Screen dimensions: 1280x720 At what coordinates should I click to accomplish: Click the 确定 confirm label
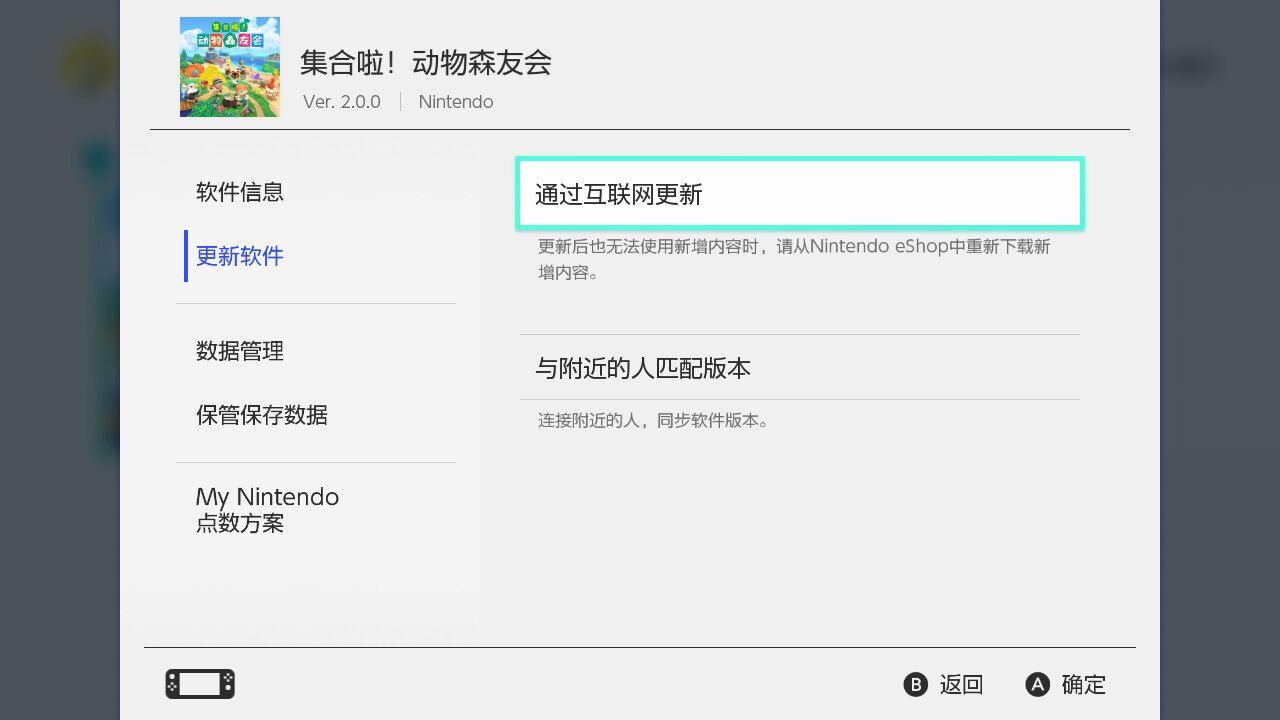pos(1083,684)
